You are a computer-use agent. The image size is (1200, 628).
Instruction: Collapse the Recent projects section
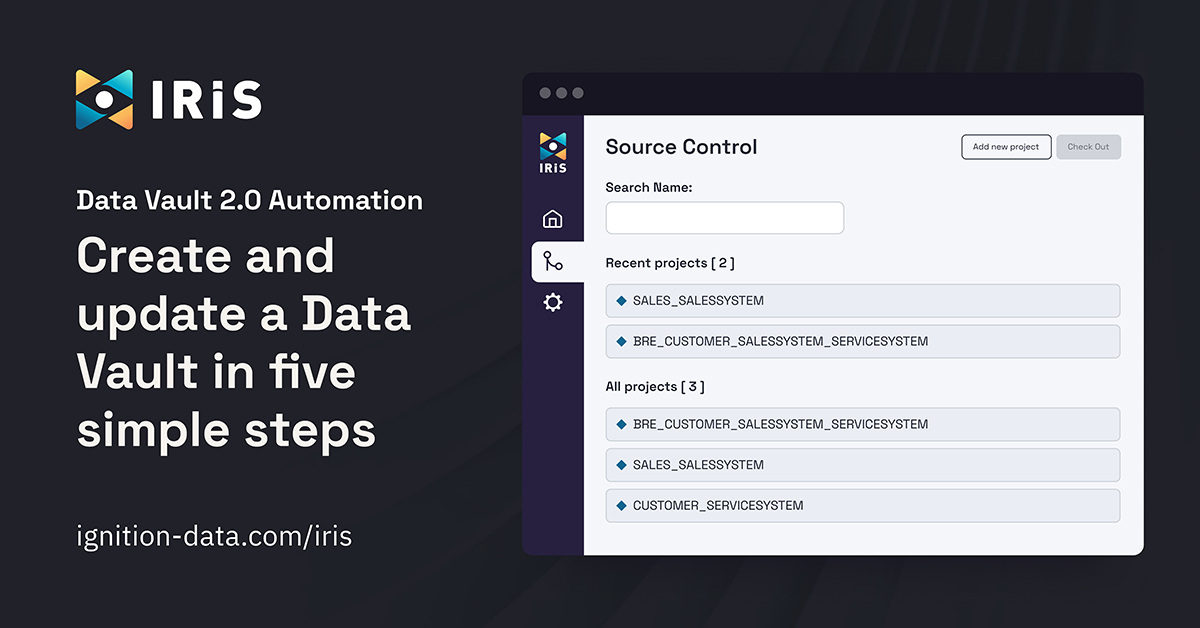(670, 262)
